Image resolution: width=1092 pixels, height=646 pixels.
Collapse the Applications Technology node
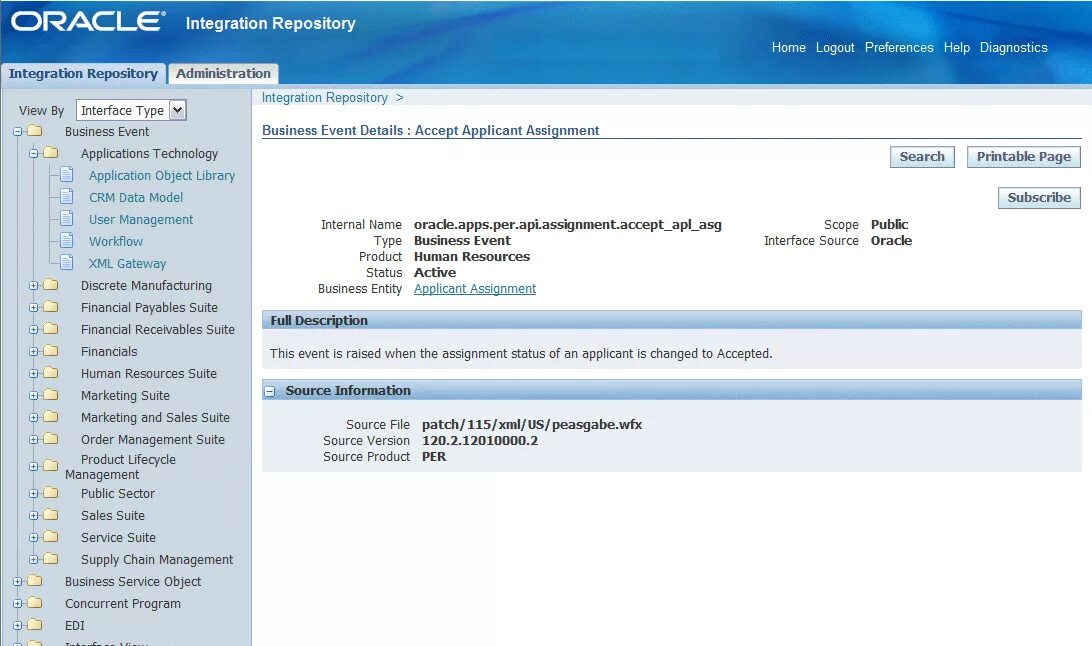[33, 153]
